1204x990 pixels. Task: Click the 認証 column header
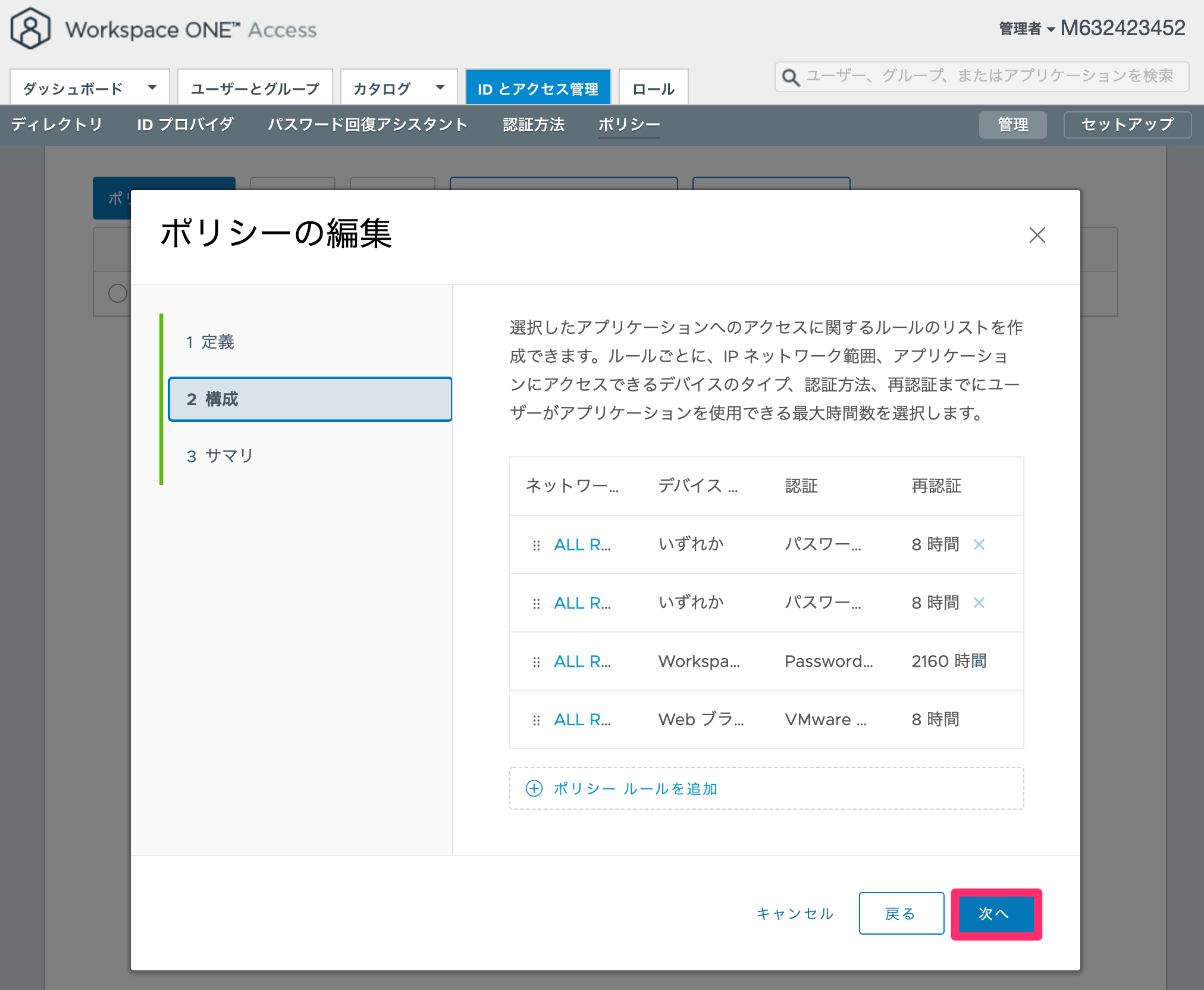tap(801, 486)
